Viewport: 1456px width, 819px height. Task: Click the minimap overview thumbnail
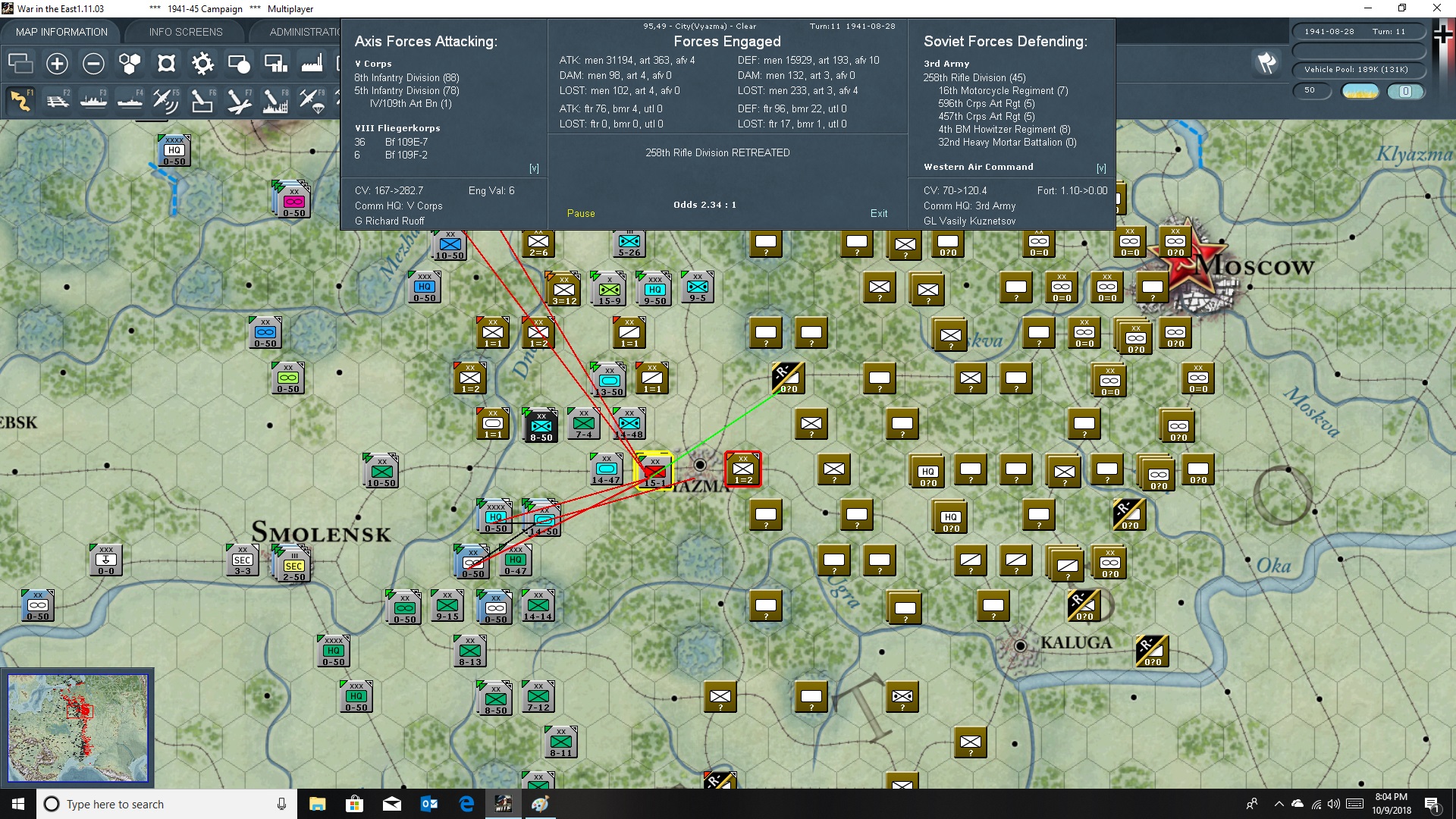77,728
